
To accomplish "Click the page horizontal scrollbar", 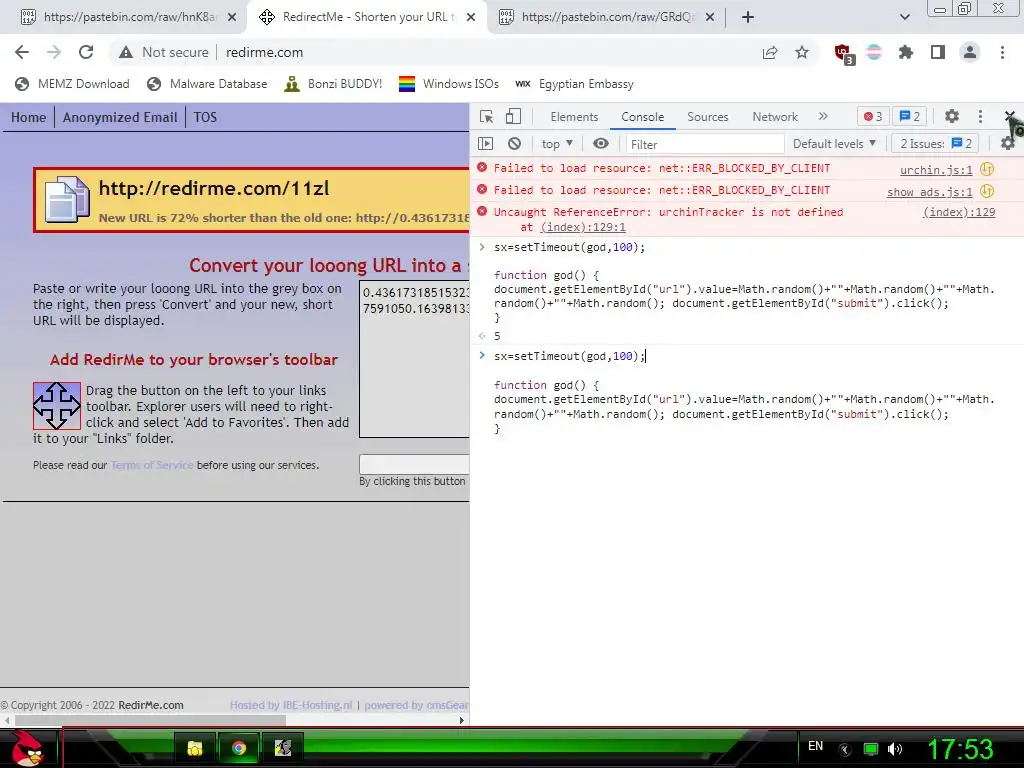I will [x=150, y=720].
